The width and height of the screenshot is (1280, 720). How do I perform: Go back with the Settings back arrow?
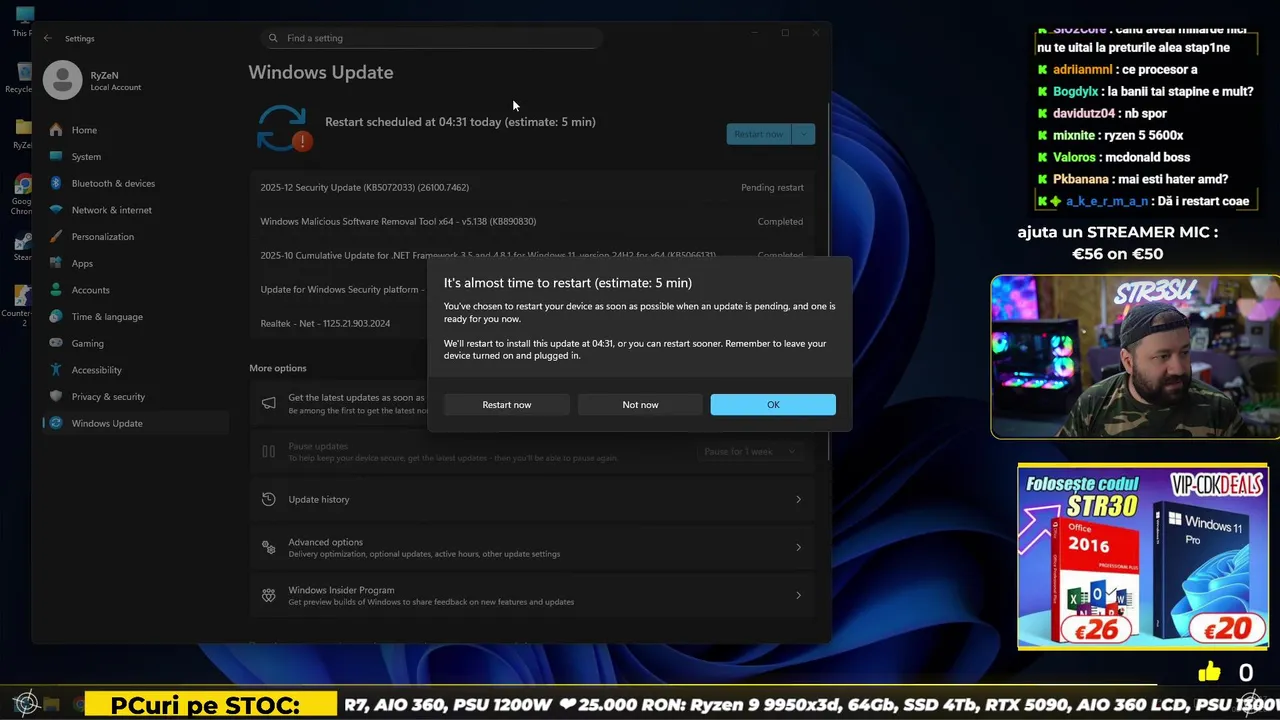point(47,38)
